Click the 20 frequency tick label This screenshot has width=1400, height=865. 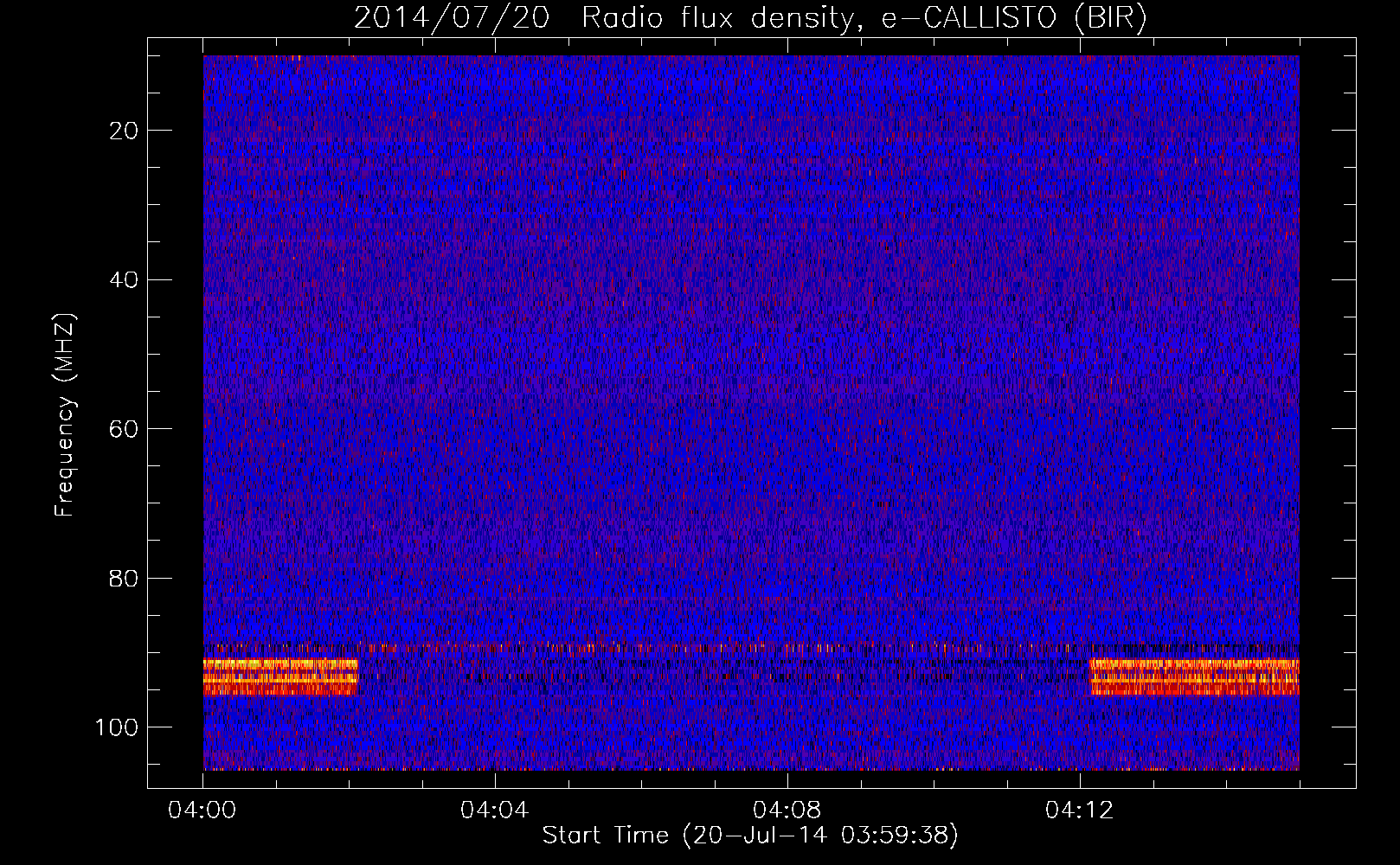125,131
